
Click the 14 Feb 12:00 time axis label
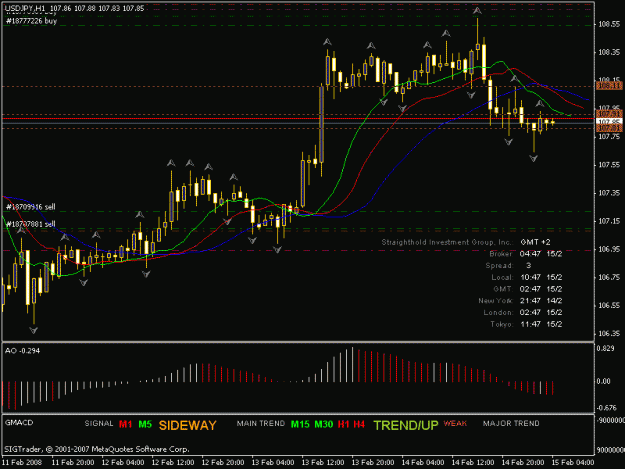click(x=473, y=462)
